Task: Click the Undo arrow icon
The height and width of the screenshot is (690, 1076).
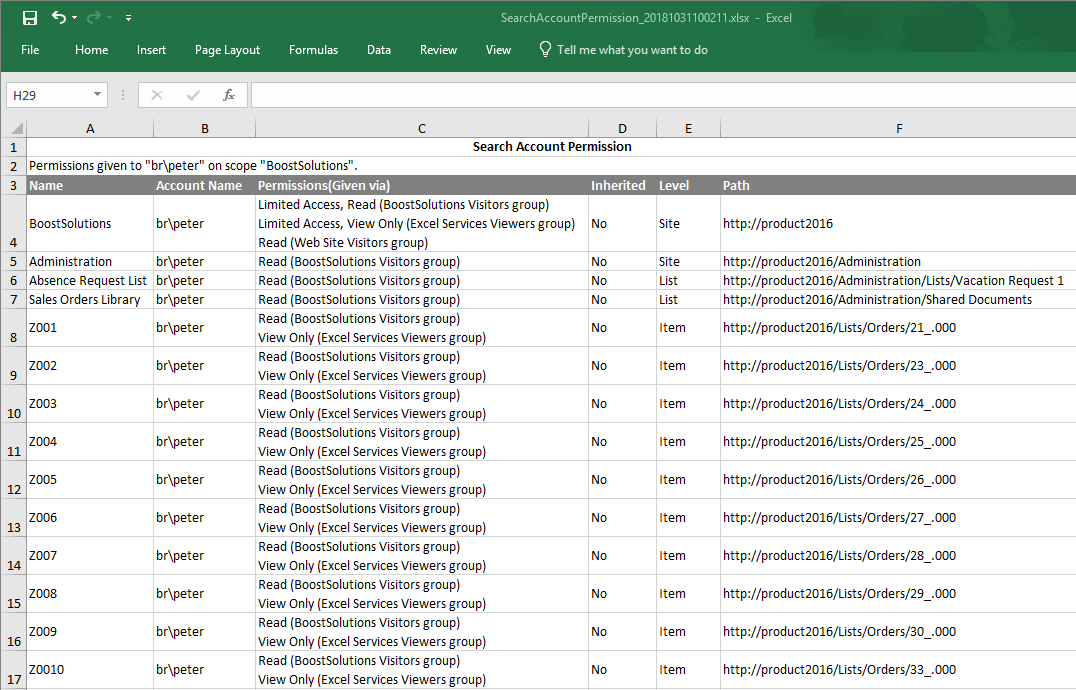Action: click(59, 17)
